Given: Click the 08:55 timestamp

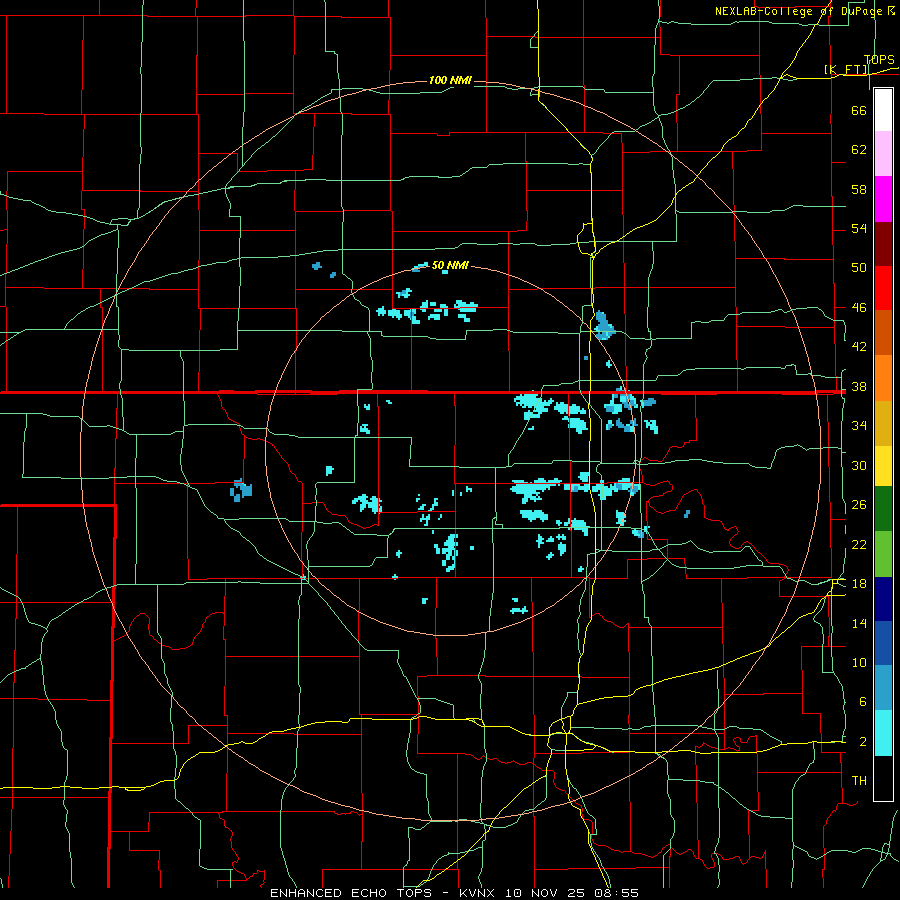Looking at the screenshot, I should 618,893.
